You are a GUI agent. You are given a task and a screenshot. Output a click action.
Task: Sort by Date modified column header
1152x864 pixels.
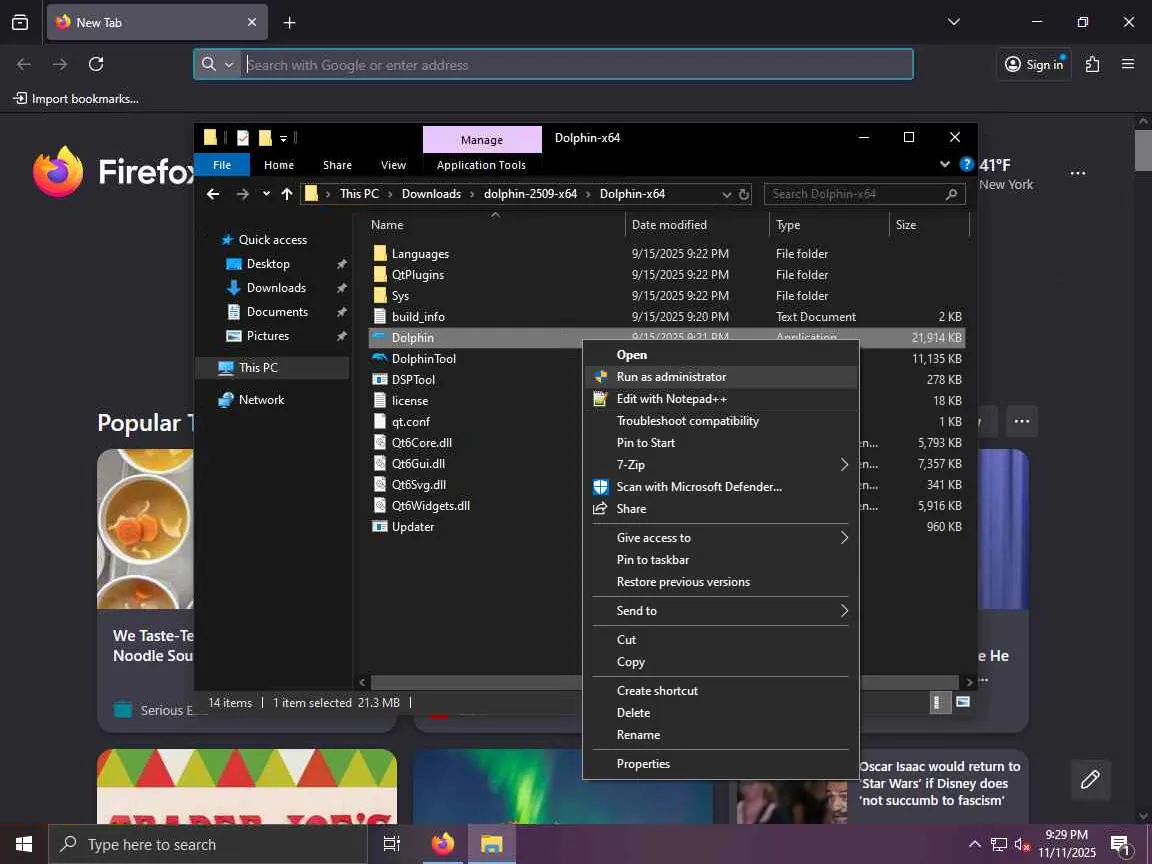point(669,225)
